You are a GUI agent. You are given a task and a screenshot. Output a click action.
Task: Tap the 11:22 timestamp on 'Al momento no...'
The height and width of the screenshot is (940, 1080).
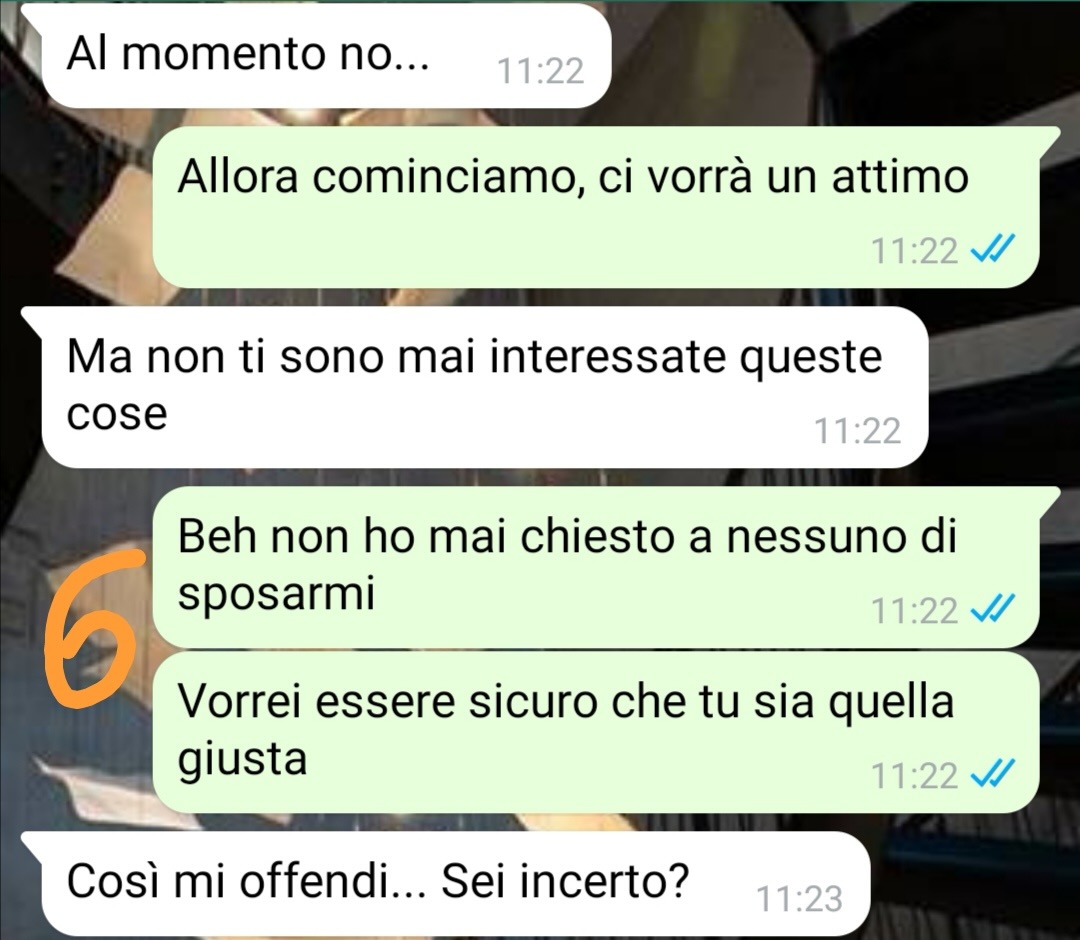click(541, 71)
